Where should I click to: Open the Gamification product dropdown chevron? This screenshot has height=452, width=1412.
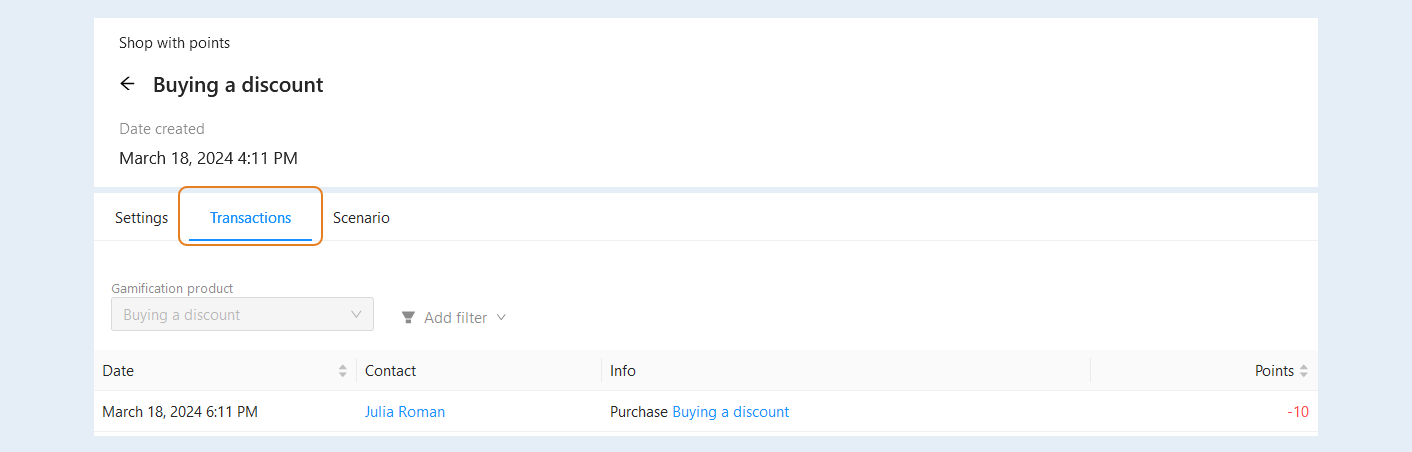tap(357, 314)
